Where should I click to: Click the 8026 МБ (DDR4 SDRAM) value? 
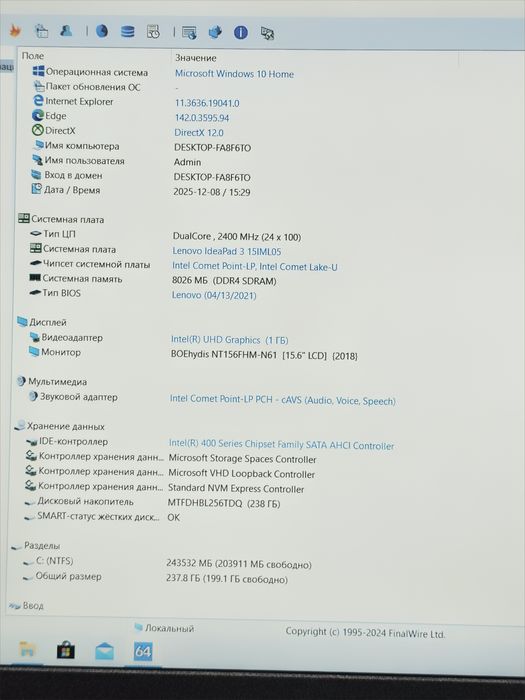tap(224, 281)
